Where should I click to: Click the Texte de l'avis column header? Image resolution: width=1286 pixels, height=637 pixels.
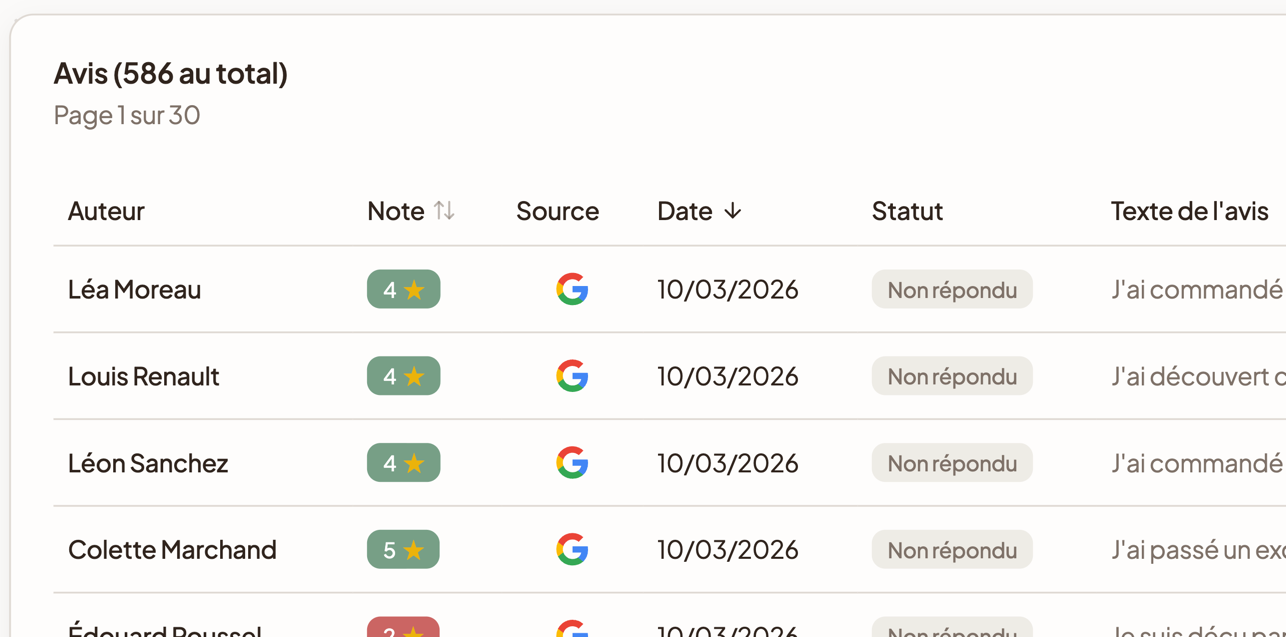coord(1189,211)
